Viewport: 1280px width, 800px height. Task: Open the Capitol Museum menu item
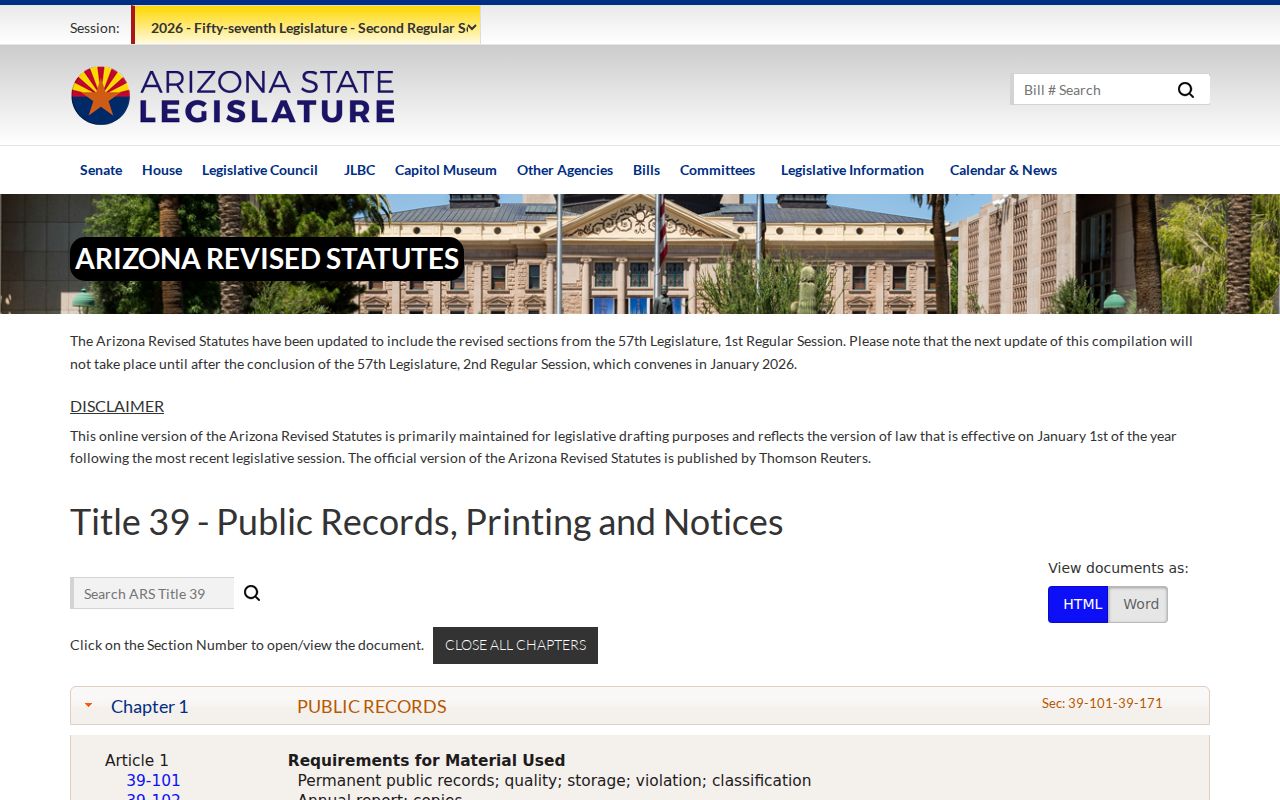[446, 170]
